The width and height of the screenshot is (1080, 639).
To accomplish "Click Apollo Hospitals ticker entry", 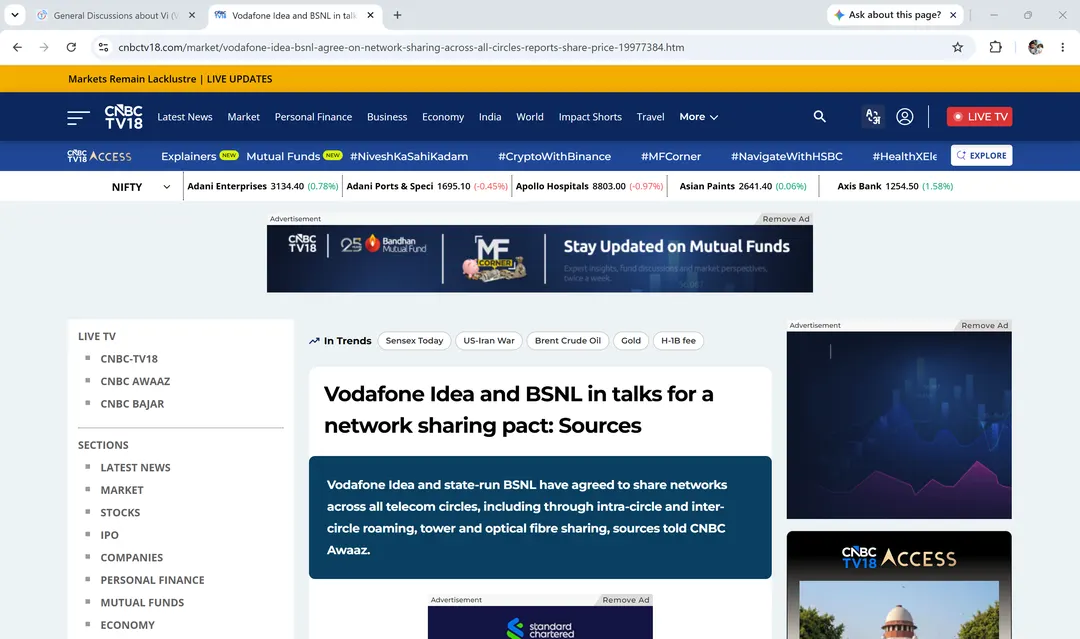I will click(589, 187).
